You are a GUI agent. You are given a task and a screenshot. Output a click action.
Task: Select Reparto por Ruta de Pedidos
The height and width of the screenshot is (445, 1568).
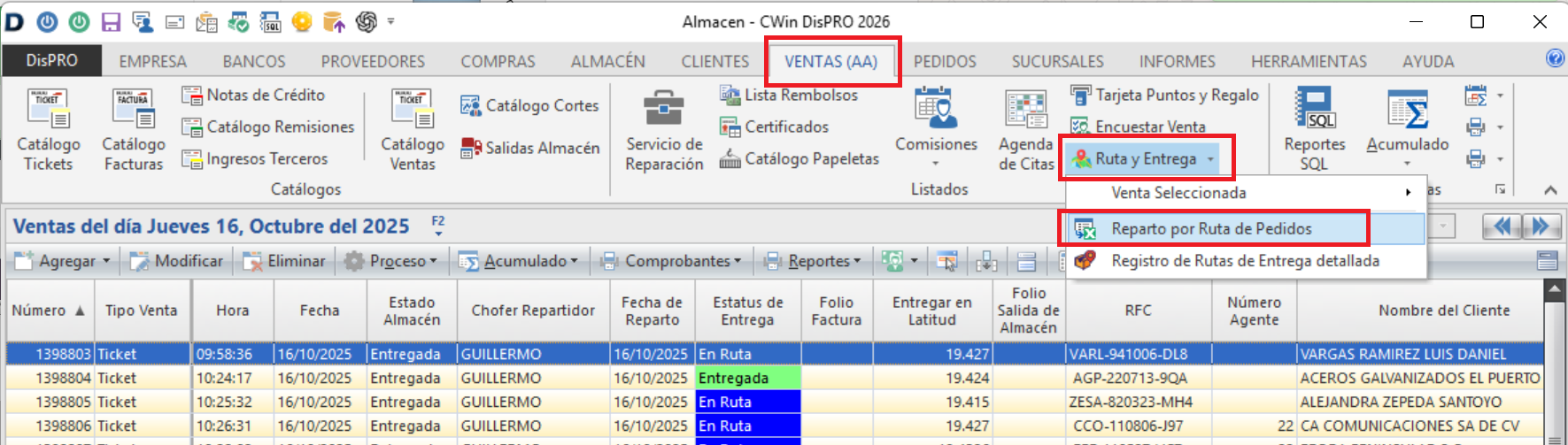pos(1247,228)
